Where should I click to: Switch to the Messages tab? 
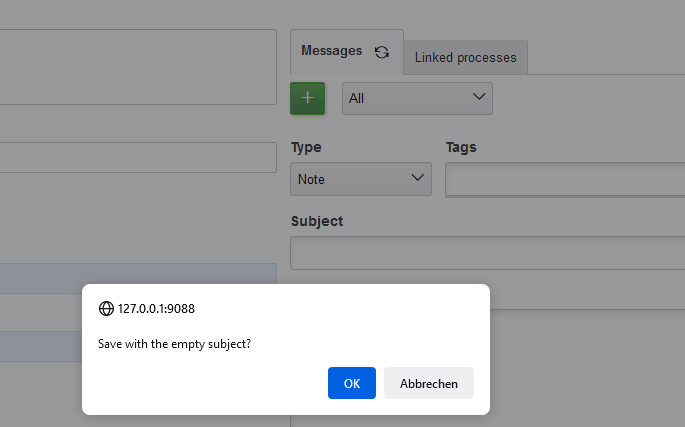[331, 51]
